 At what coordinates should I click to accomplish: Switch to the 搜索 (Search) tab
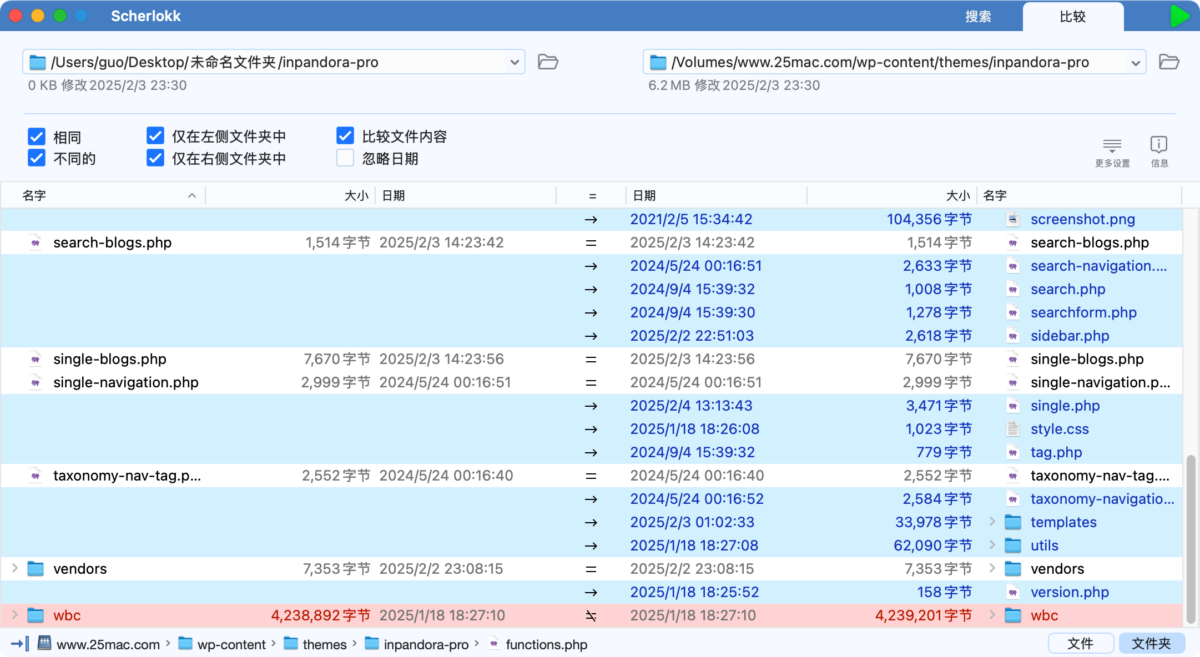tap(978, 16)
